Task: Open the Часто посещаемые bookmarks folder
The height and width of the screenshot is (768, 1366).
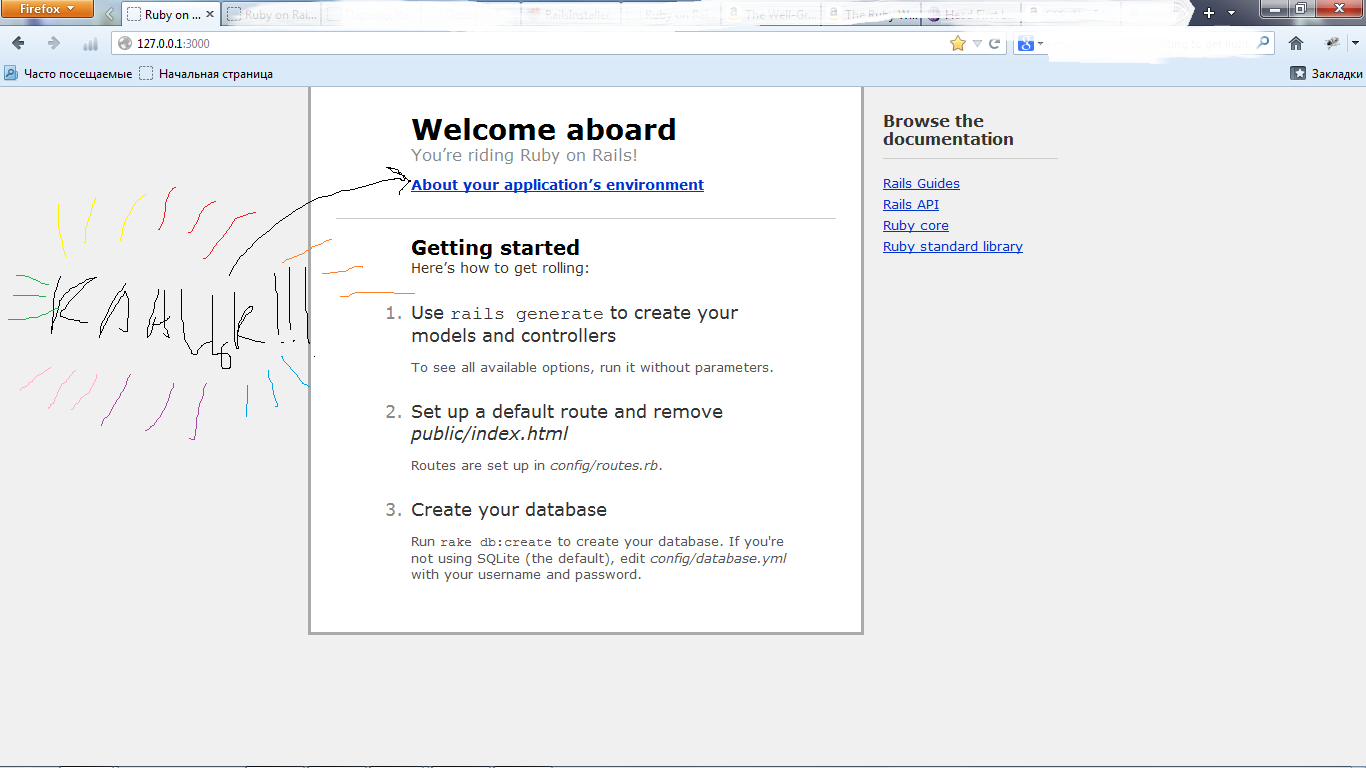Action: [68, 73]
